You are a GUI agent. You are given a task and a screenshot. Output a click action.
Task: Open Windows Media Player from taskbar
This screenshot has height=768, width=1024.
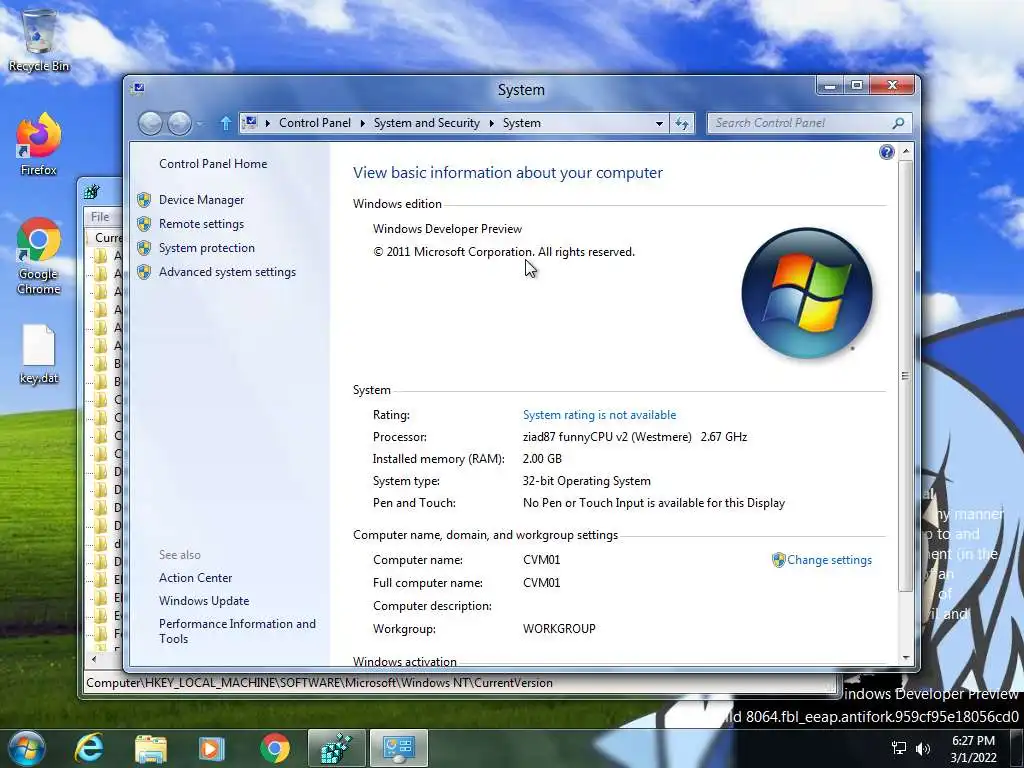(x=212, y=748)
